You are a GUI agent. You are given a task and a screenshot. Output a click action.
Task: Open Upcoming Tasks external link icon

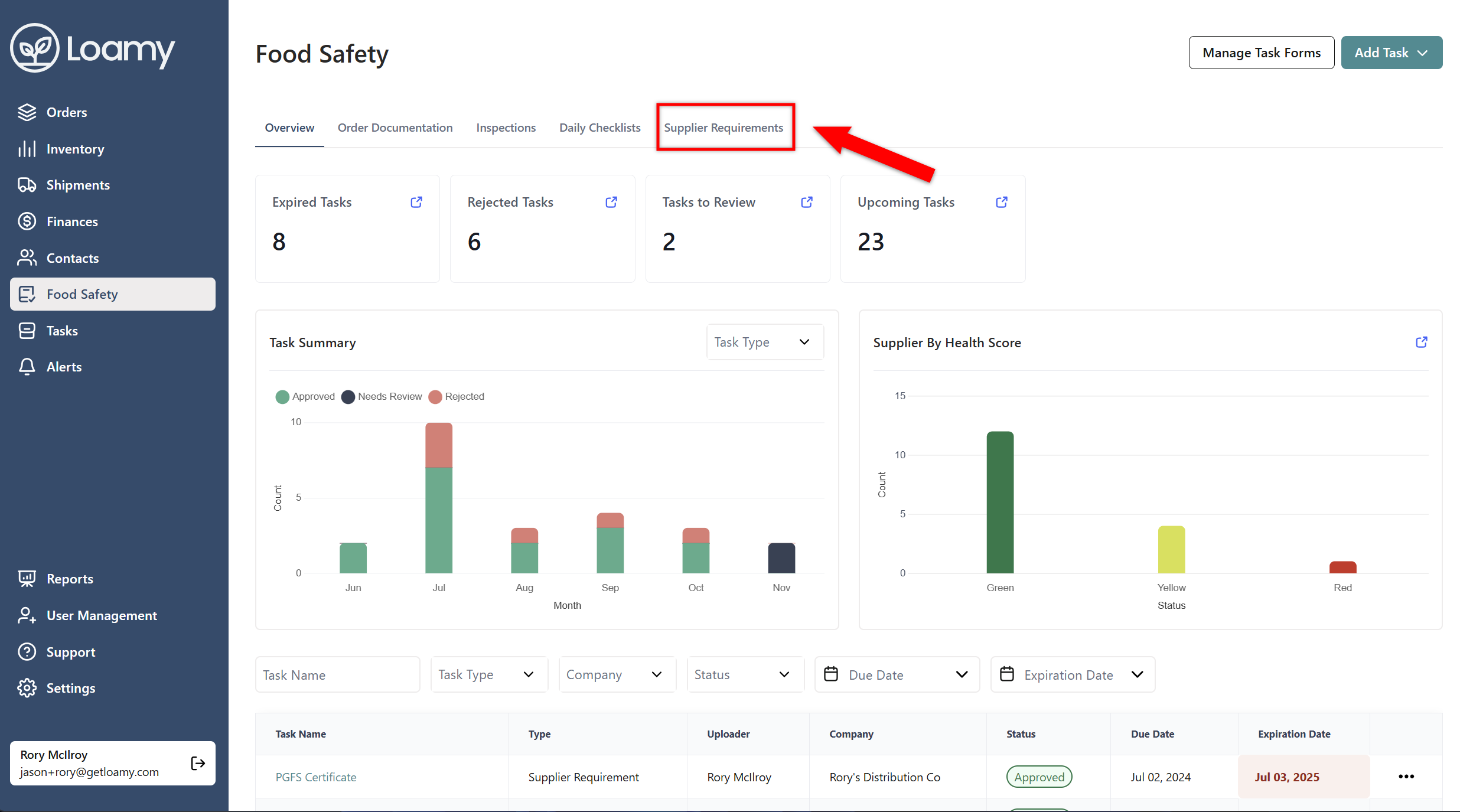coord(1002,202)
